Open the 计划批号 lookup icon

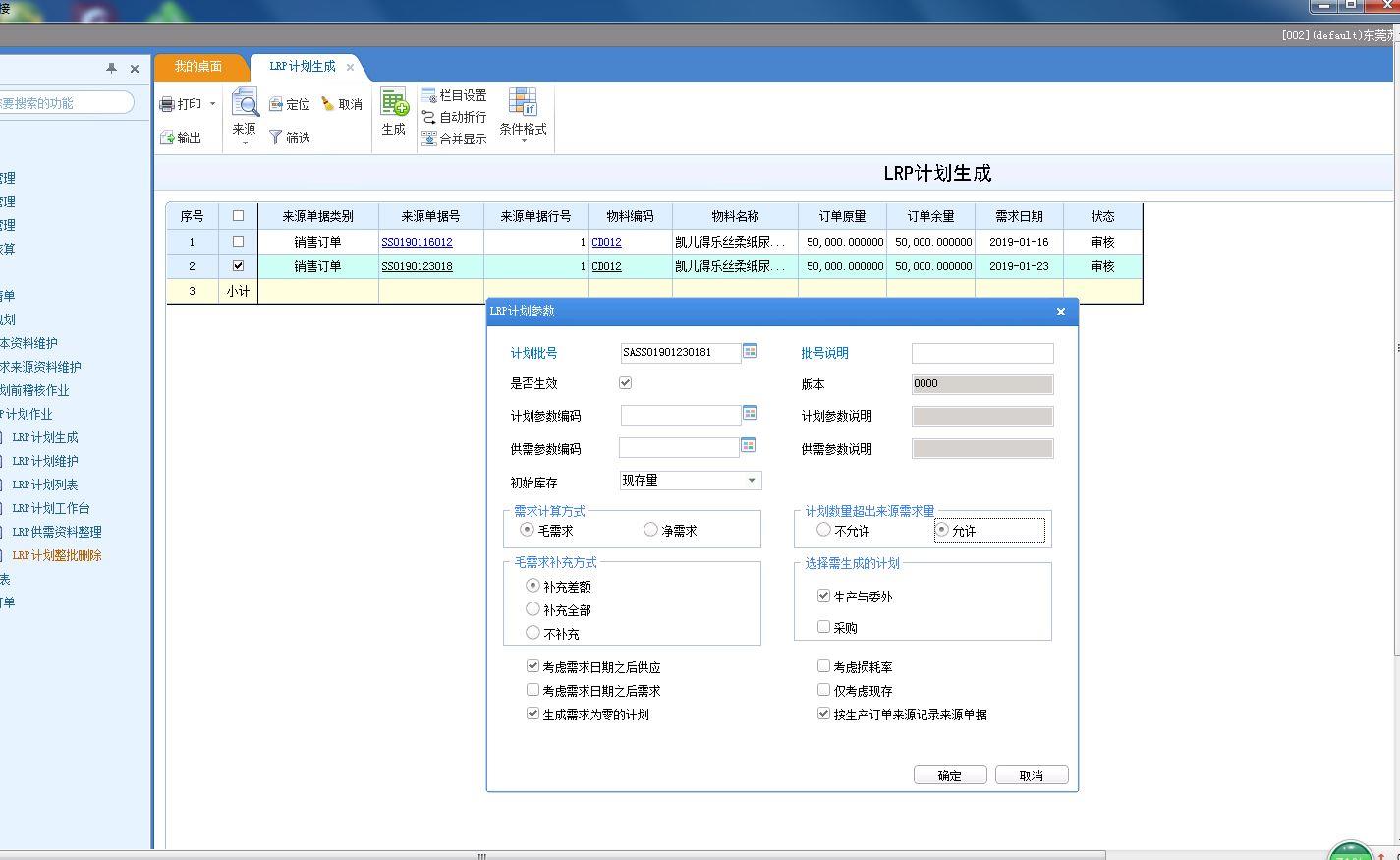750,351
